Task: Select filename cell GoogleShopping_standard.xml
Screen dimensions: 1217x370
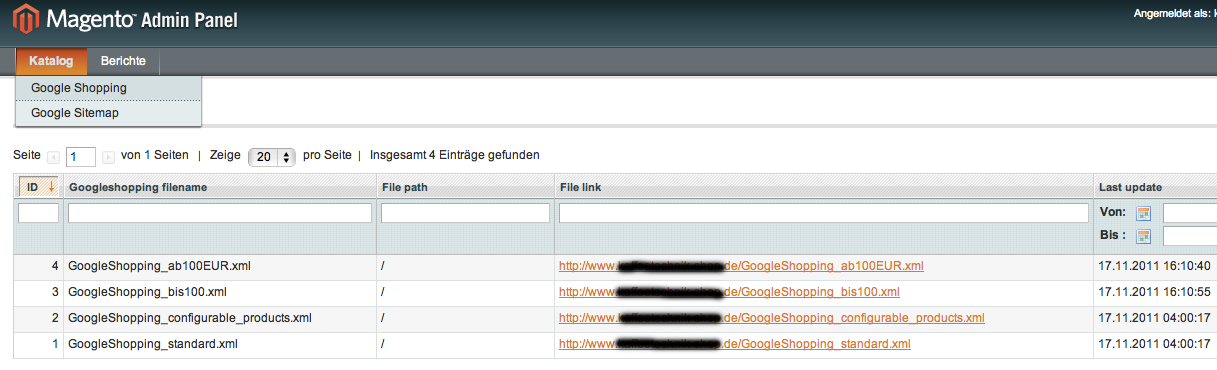Action: (x=219, y=344)
